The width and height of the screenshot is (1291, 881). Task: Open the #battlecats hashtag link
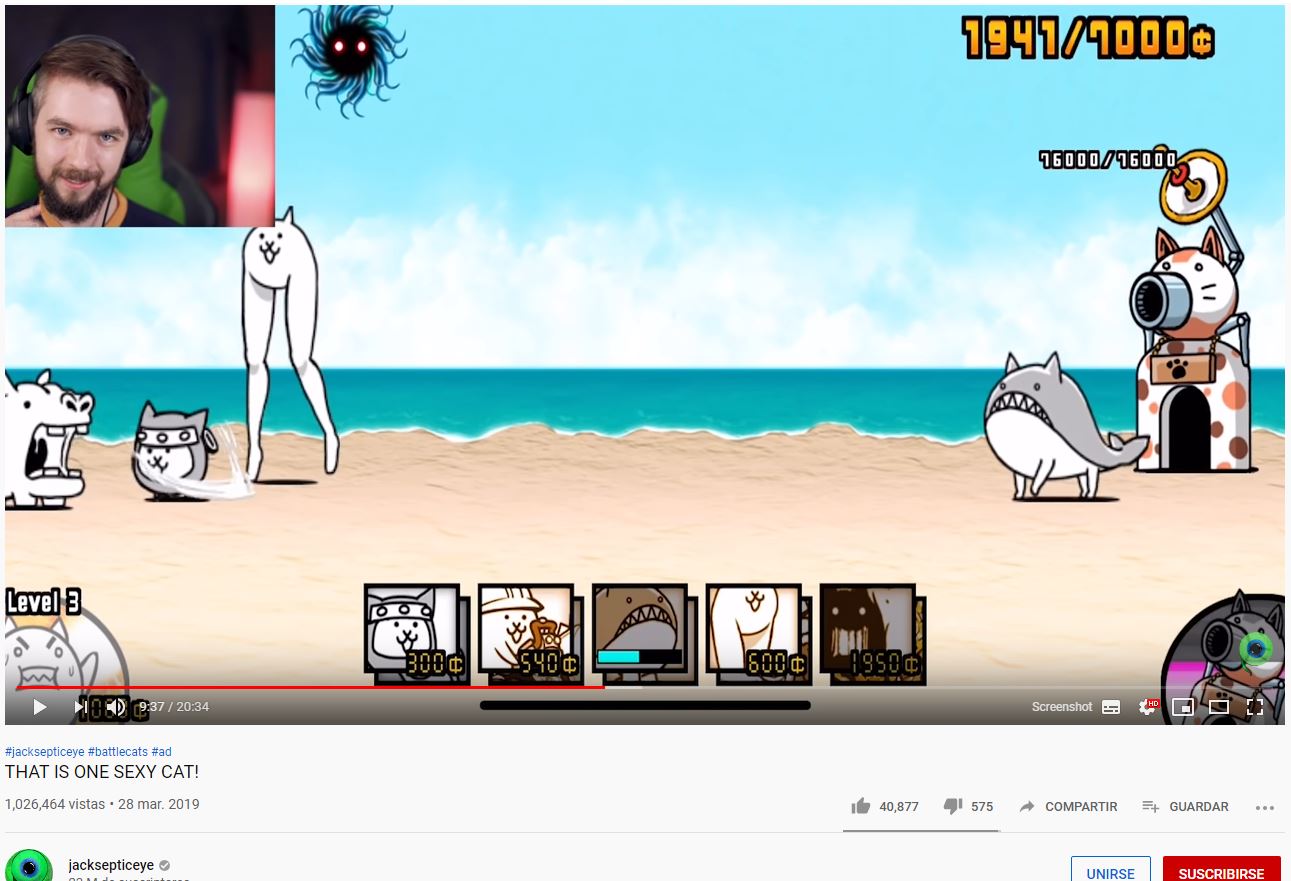pyautogui.click(x=118, y=752)
